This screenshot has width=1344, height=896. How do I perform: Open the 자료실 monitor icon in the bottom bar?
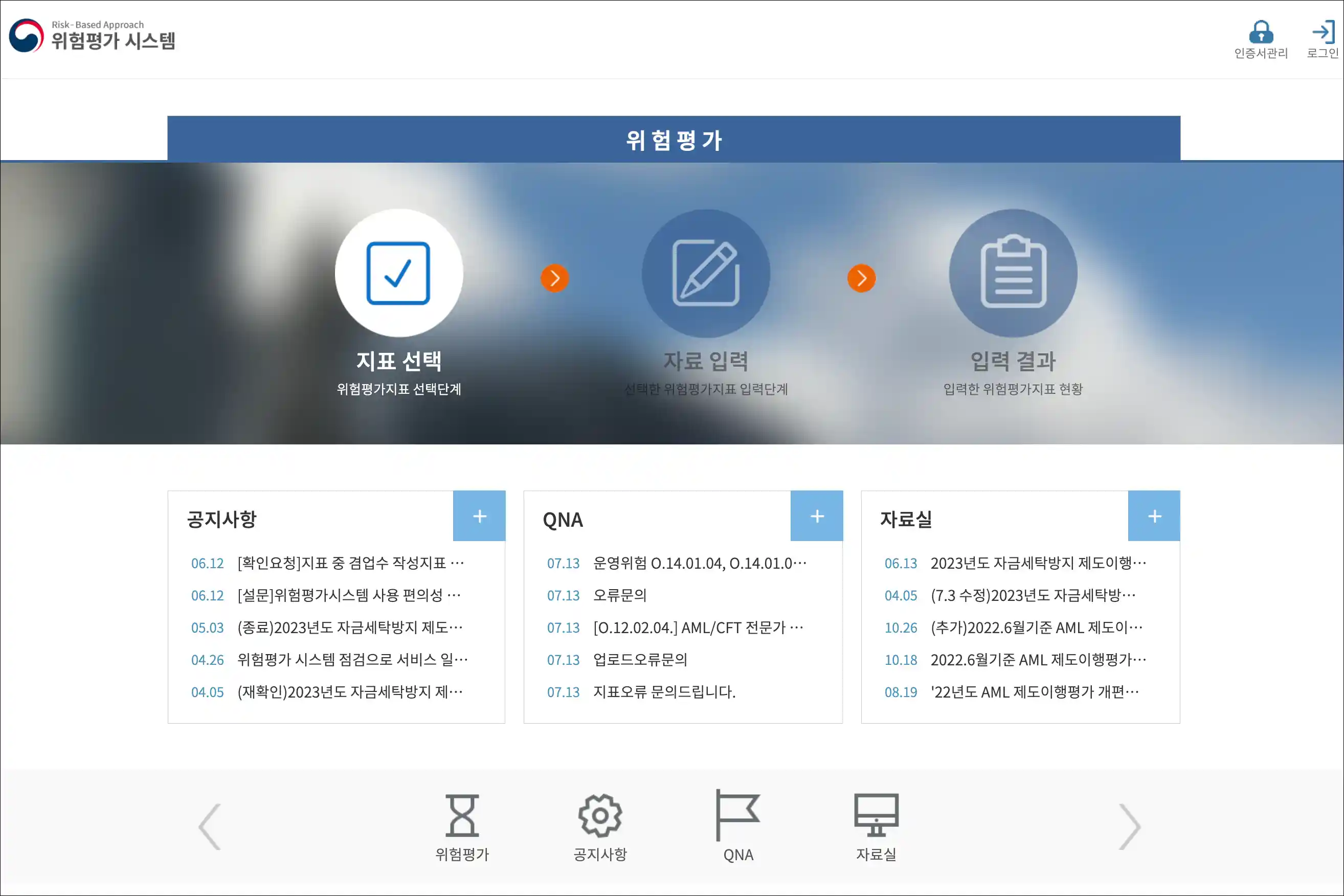point(876,815)
